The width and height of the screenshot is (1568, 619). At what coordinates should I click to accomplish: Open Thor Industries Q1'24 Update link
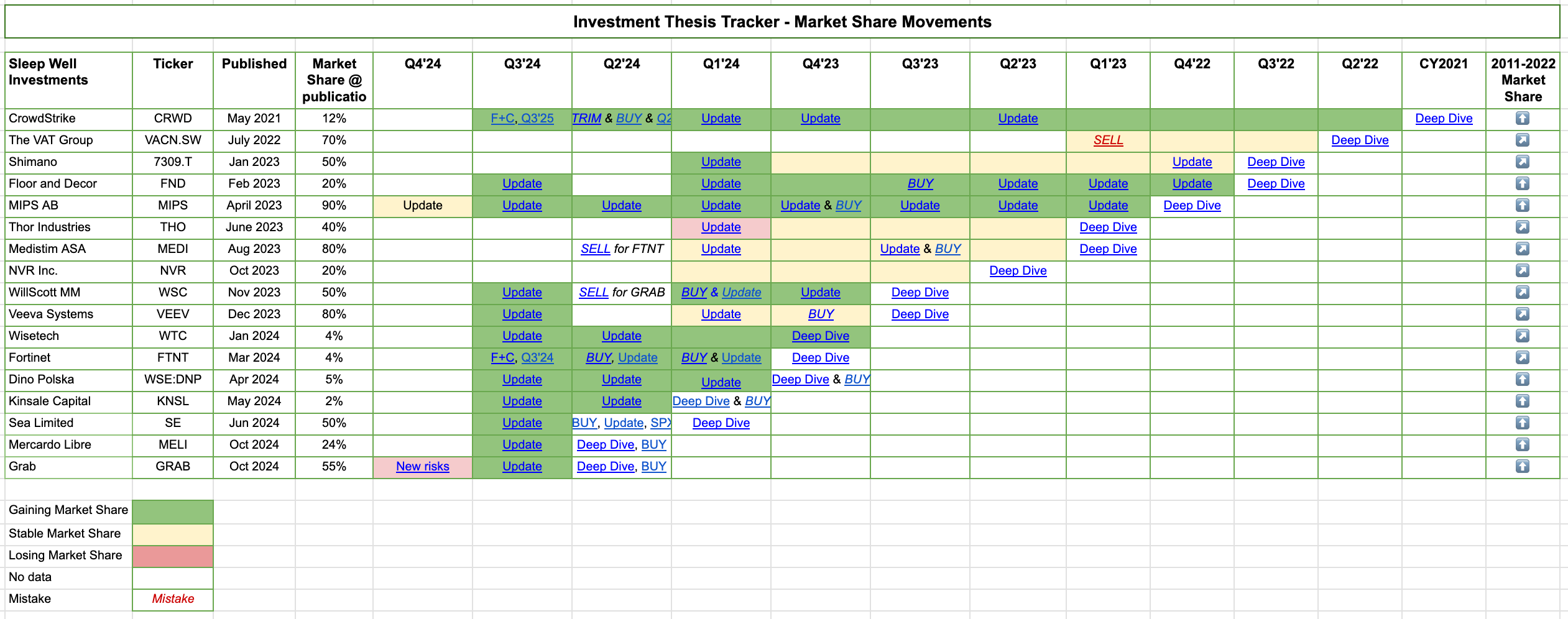[721, 227]
